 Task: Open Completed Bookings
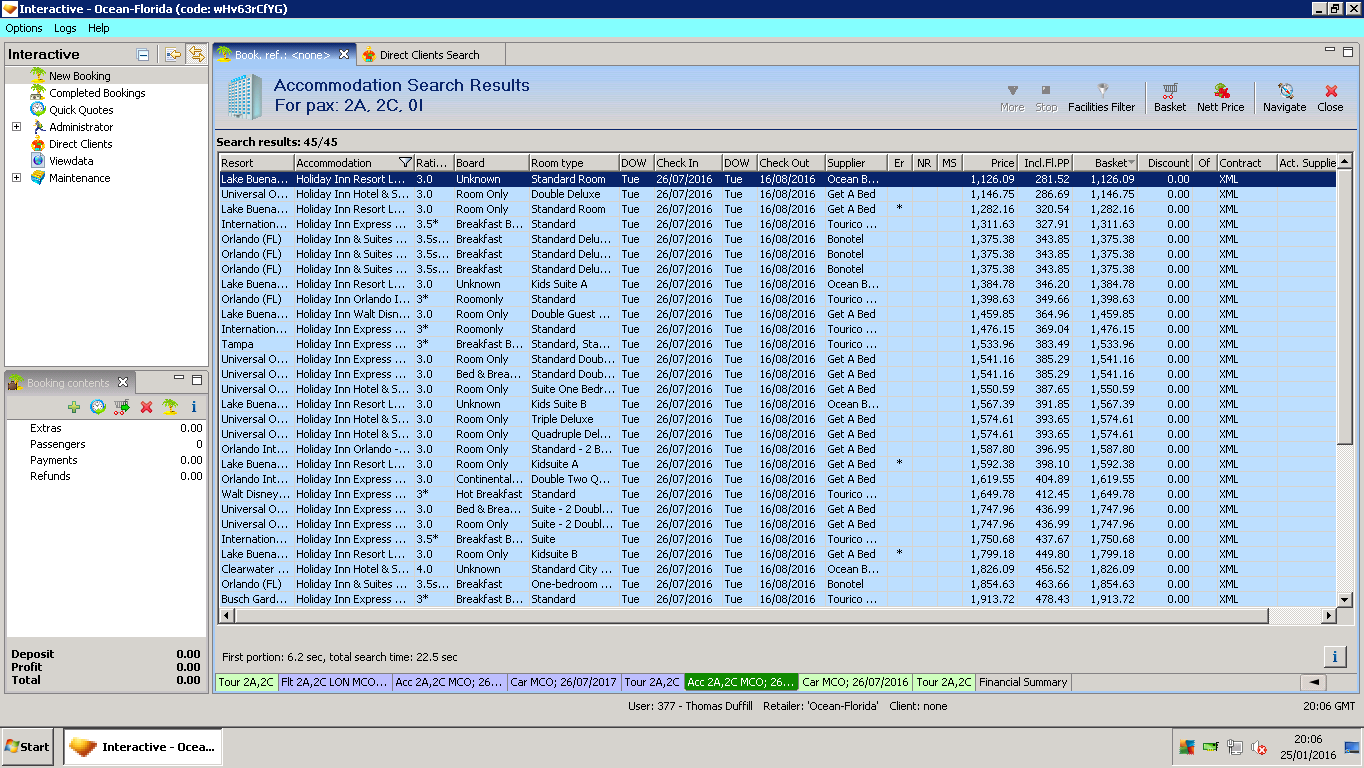click(x=97, y=93)
